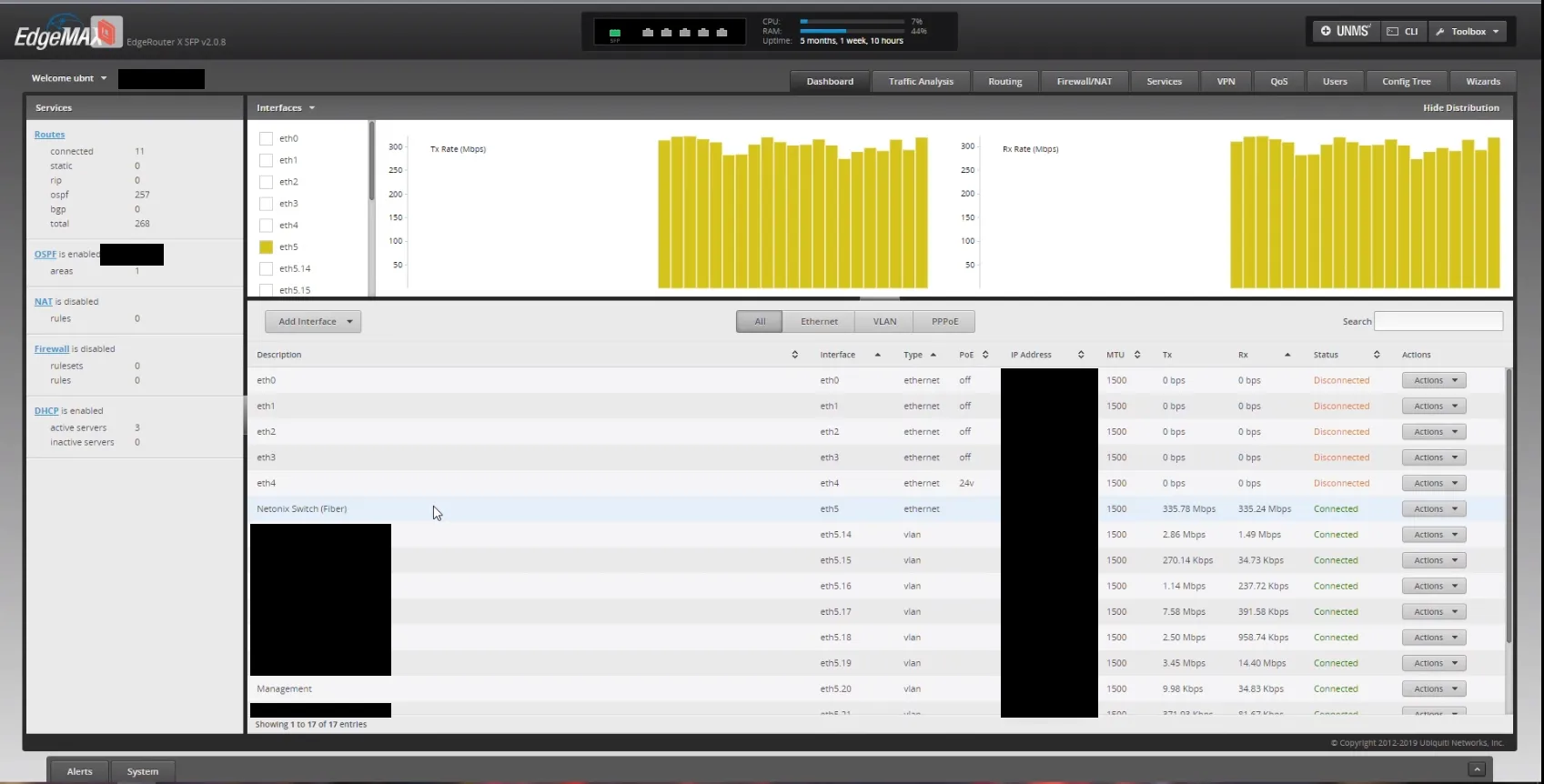Open the System tab at the bottom

click(x=142, y=771)
